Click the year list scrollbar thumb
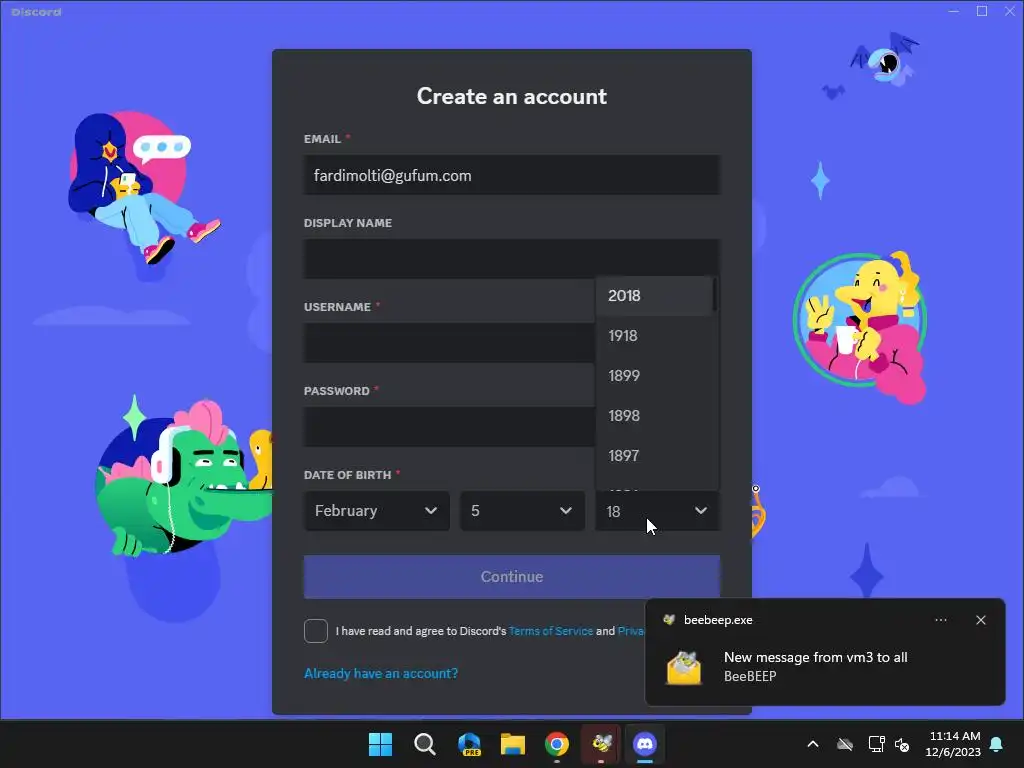Image resolution: width=1024 pixels, height=768 pixels. [715, 295]
